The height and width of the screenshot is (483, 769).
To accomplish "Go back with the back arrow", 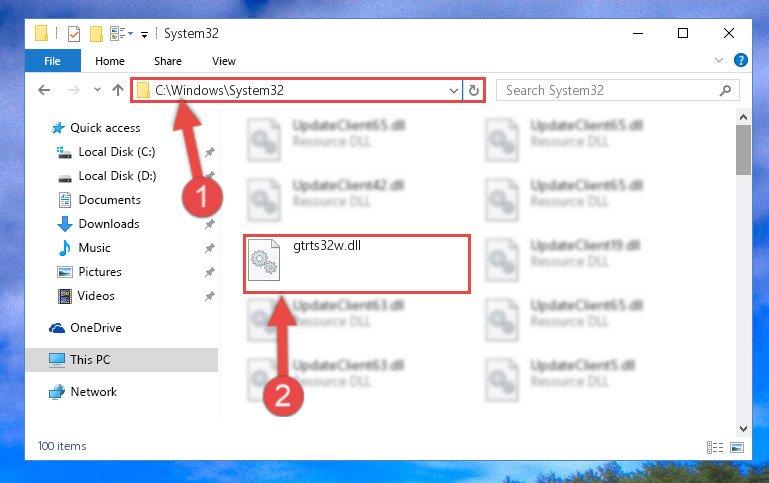I will coord(44,90).
